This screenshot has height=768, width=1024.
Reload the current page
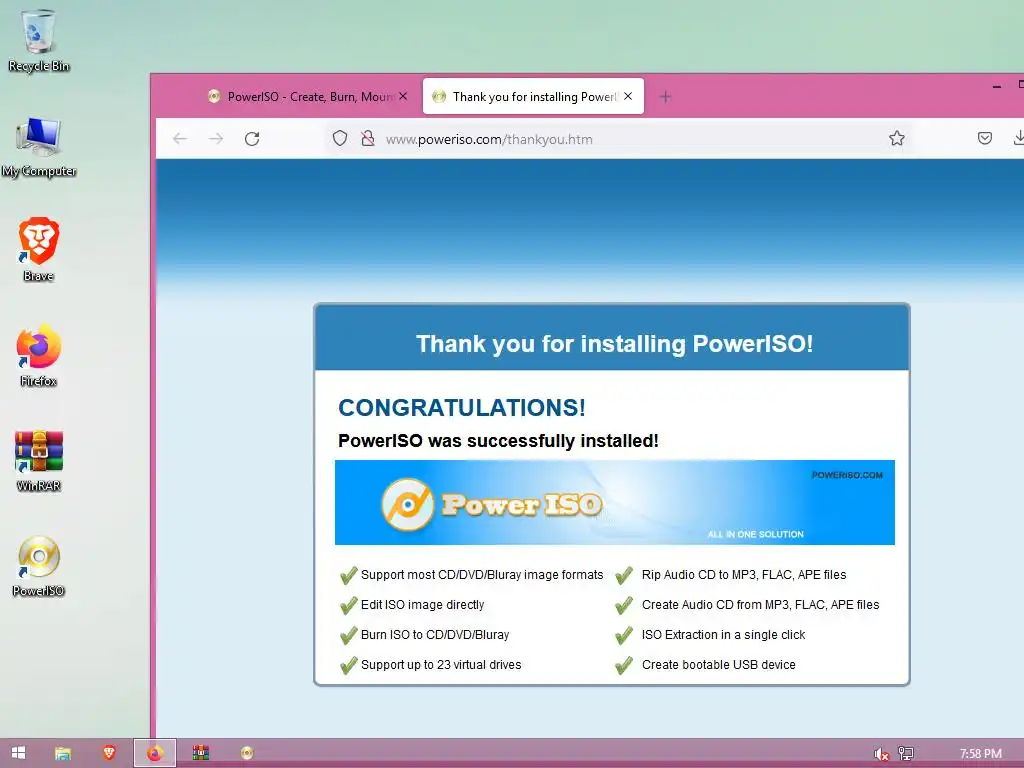(252, 138)
